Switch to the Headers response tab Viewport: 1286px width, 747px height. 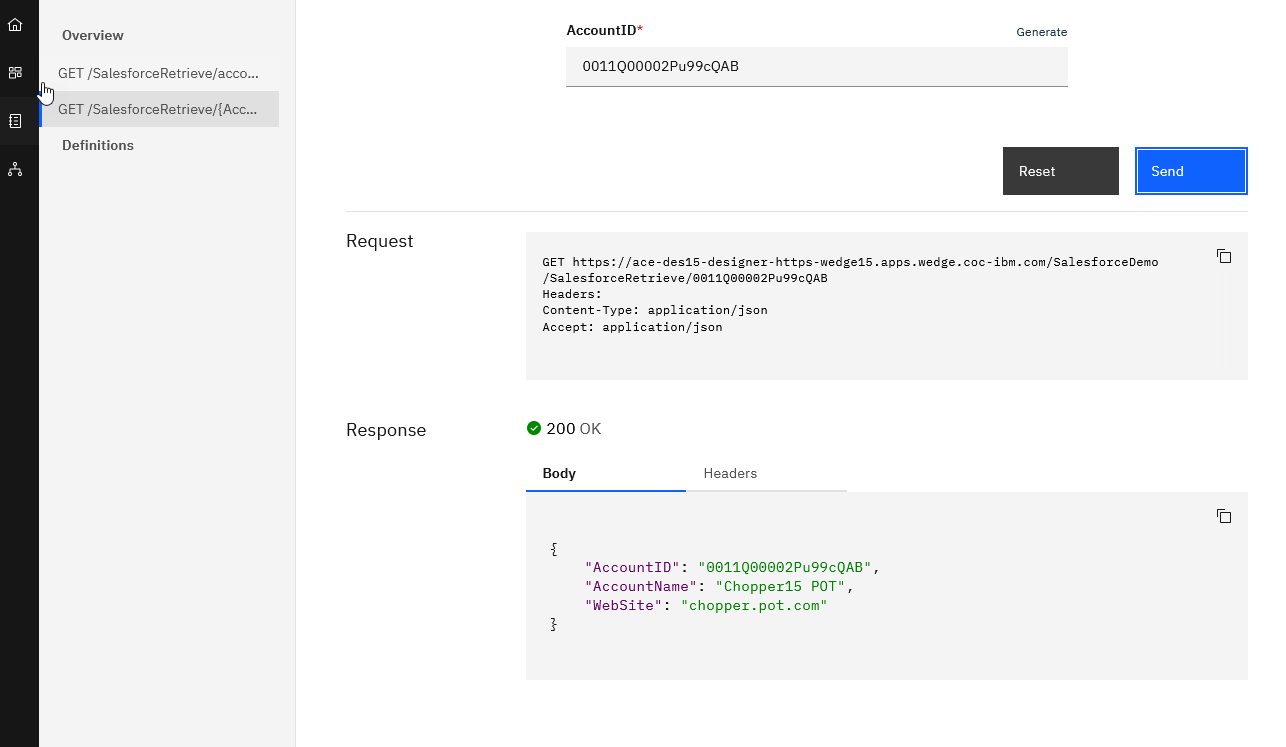[730, 473]
